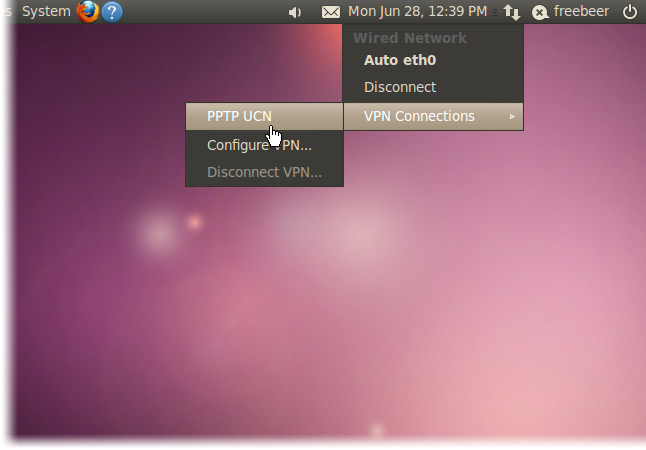This screenshot has width=646, height=450.
Task: Open the chat status bubble icon
Action: (x=540, y=12)
